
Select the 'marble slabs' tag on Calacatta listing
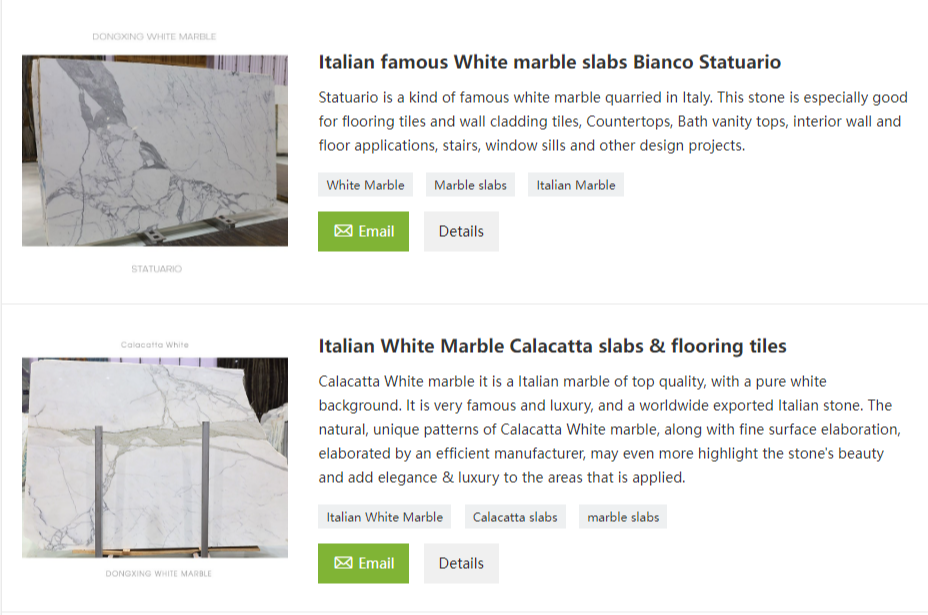622,517
